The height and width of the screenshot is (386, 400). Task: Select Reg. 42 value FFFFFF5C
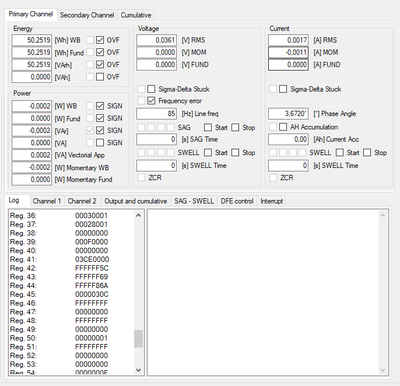(92, 268)
